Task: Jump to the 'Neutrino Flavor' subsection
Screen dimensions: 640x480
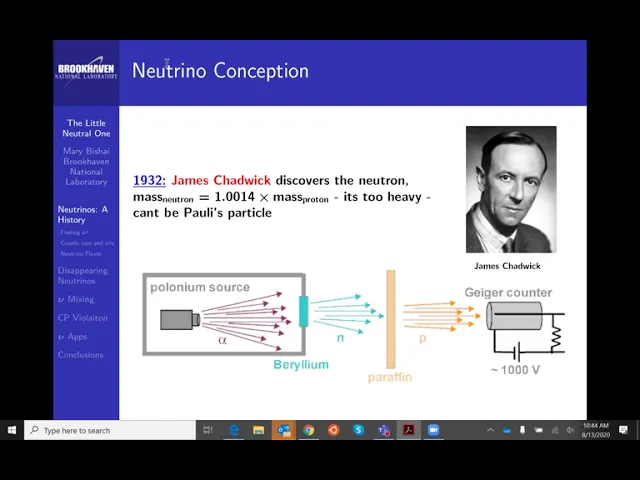Action: click(x=81, y=254)
